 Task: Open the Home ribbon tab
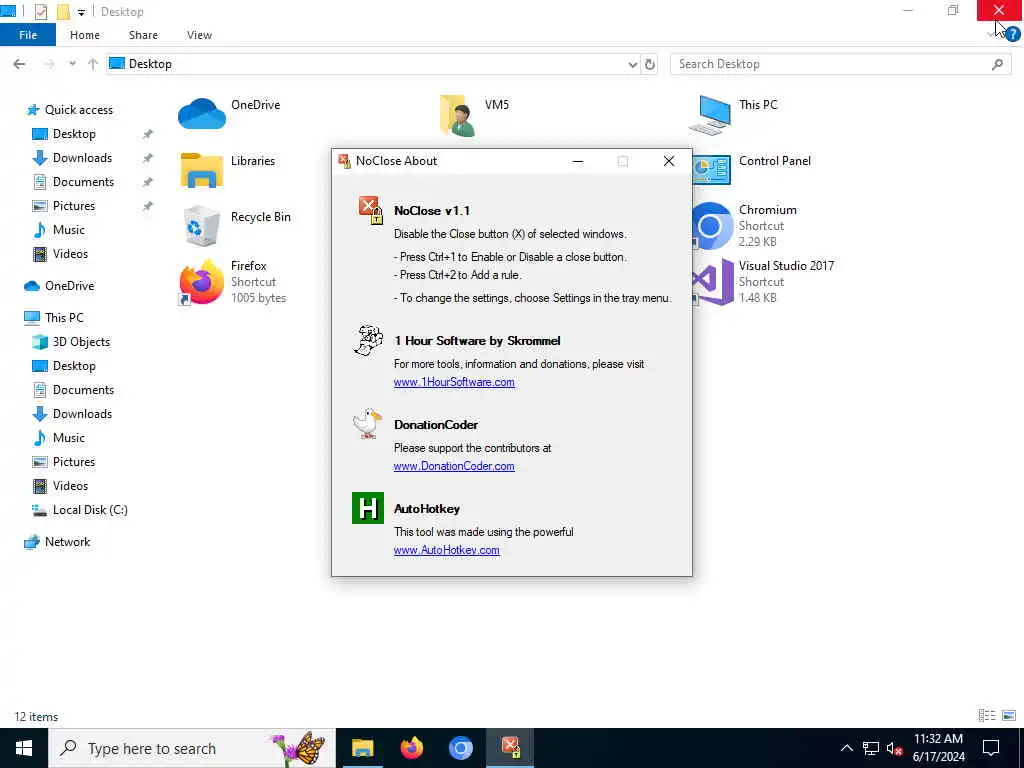(x=85, y=35)
